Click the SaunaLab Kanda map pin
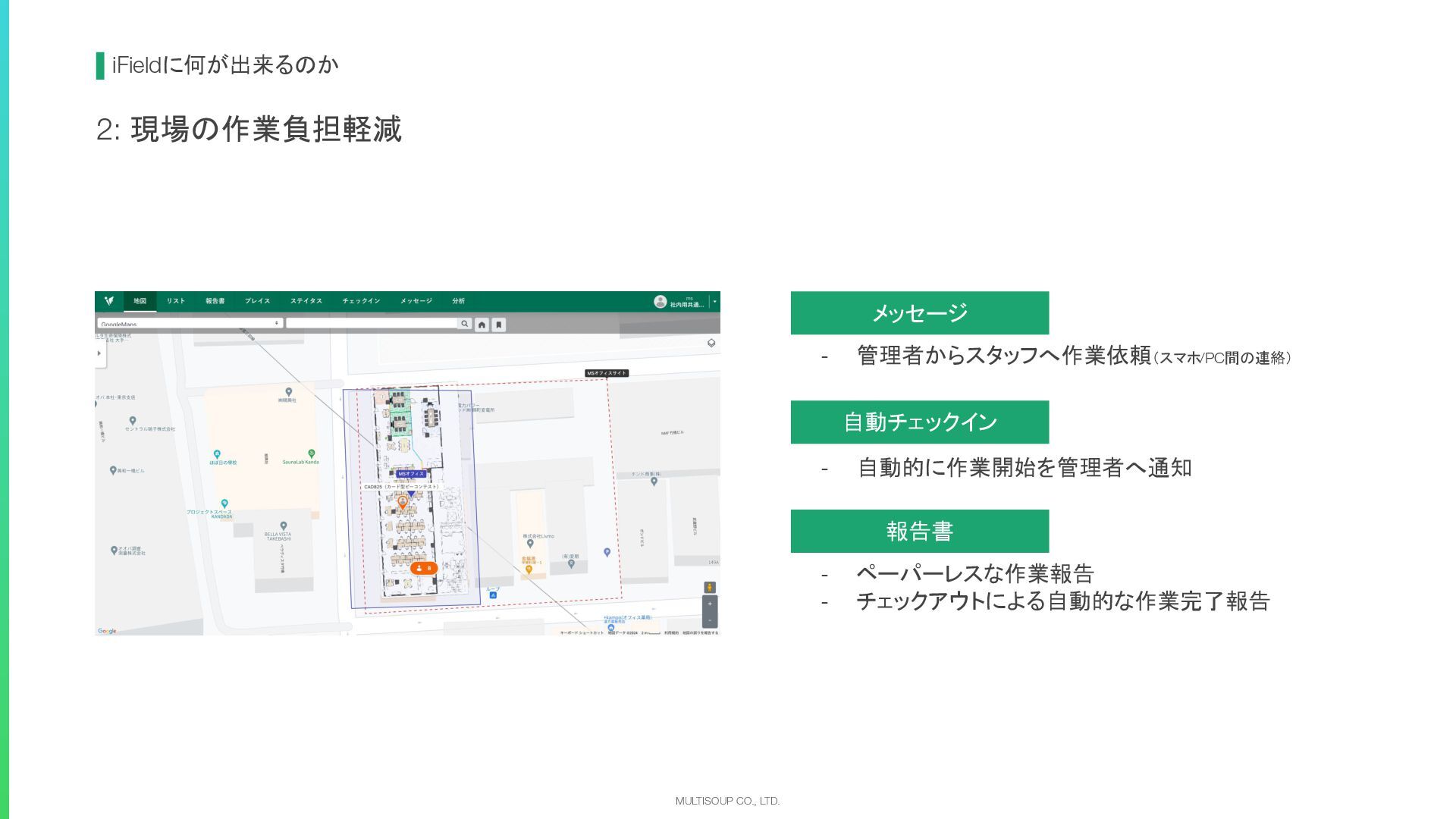The height and width of the screenshot is (819, 1456). tap(311, 453)
